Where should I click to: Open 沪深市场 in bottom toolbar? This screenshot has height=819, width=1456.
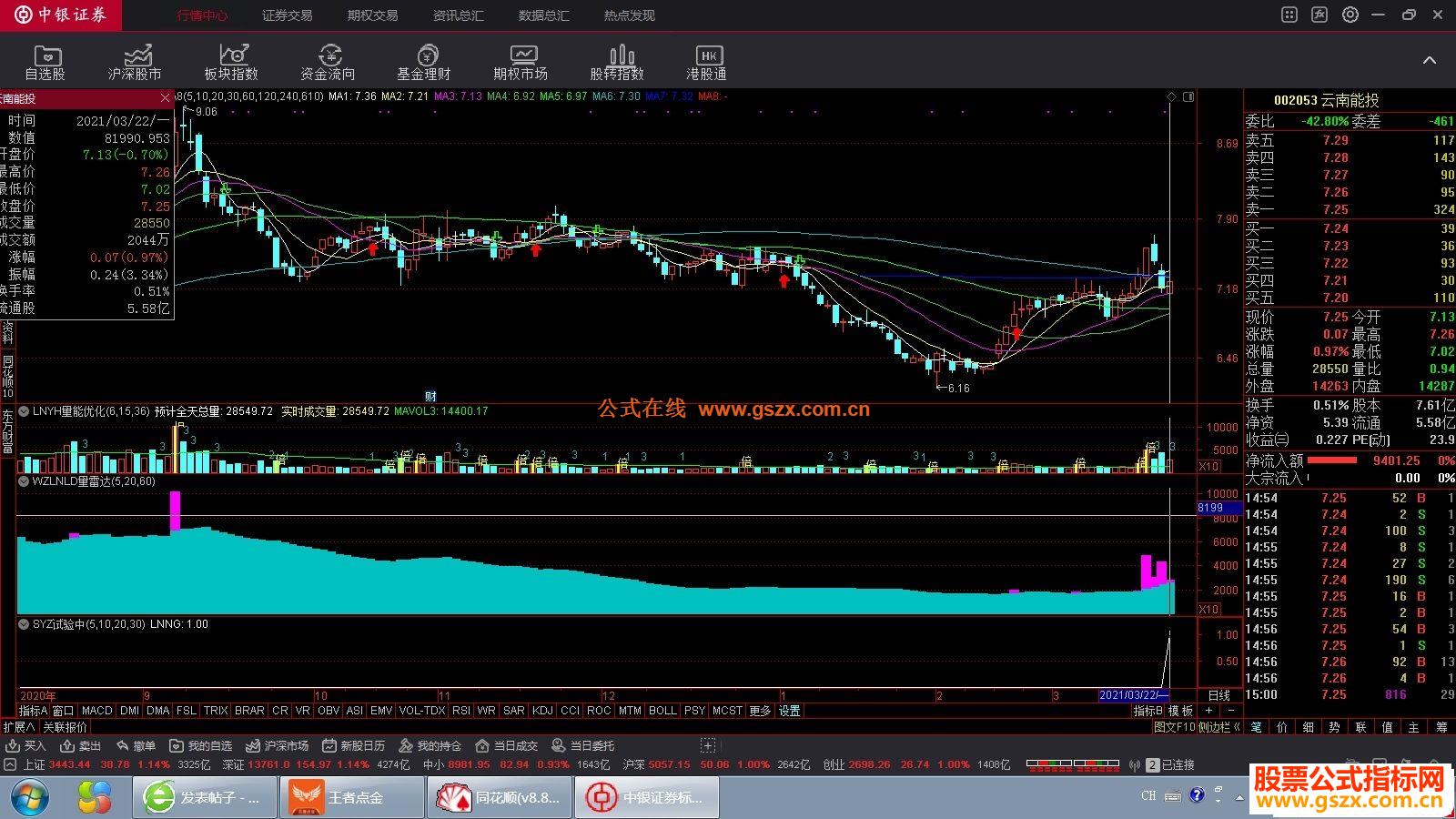pos(278,745)
